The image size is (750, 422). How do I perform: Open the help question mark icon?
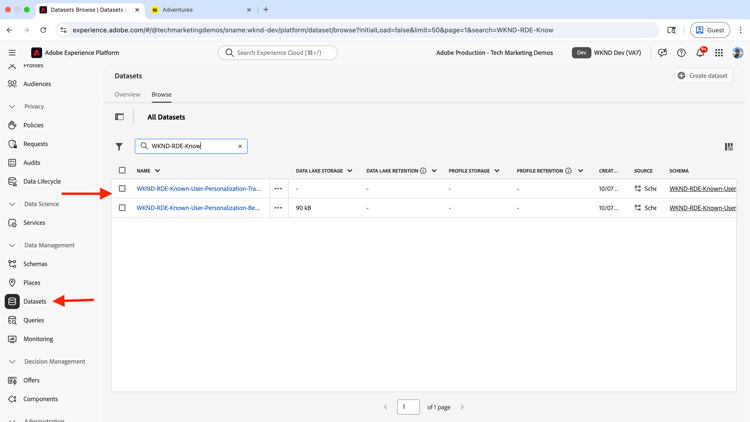(681, 53)
